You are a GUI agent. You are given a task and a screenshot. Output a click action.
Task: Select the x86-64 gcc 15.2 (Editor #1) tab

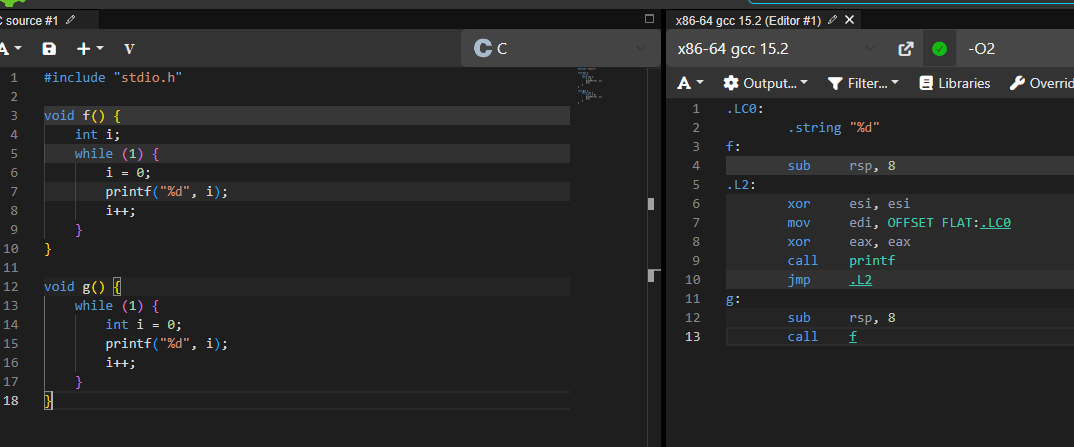pos(748,21)
